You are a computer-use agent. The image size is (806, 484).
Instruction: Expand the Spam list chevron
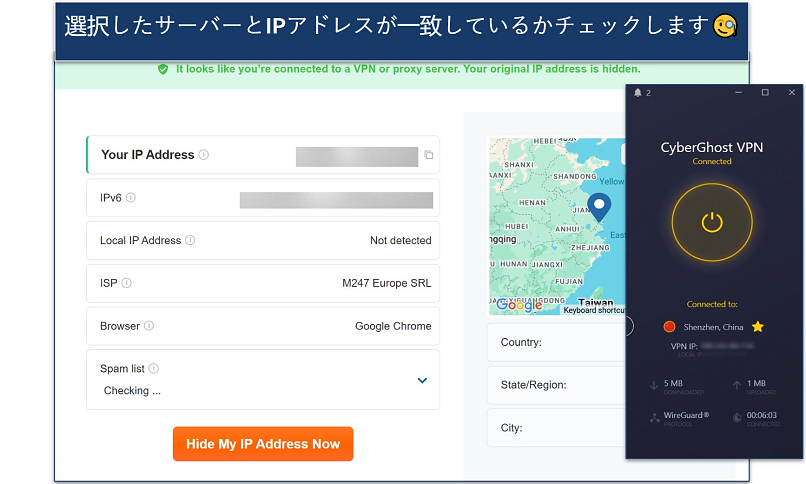pos(422,381)
